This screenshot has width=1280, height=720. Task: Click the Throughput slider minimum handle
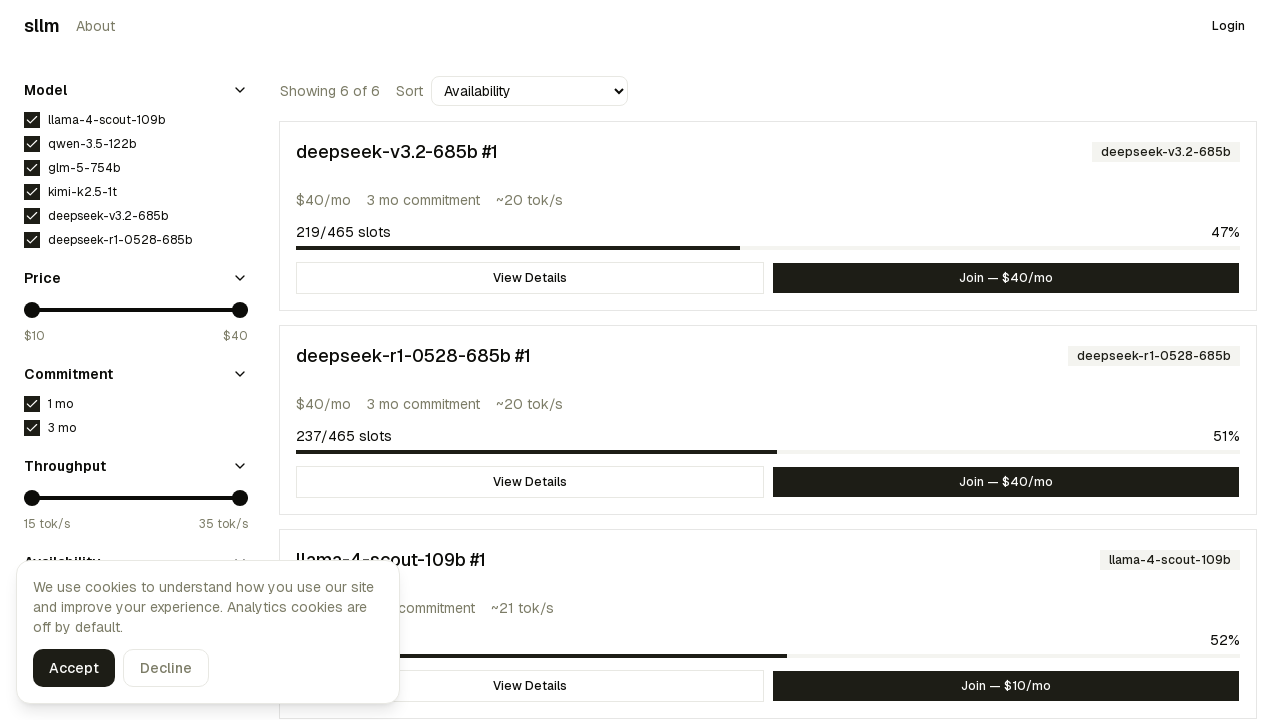point(32,498)
